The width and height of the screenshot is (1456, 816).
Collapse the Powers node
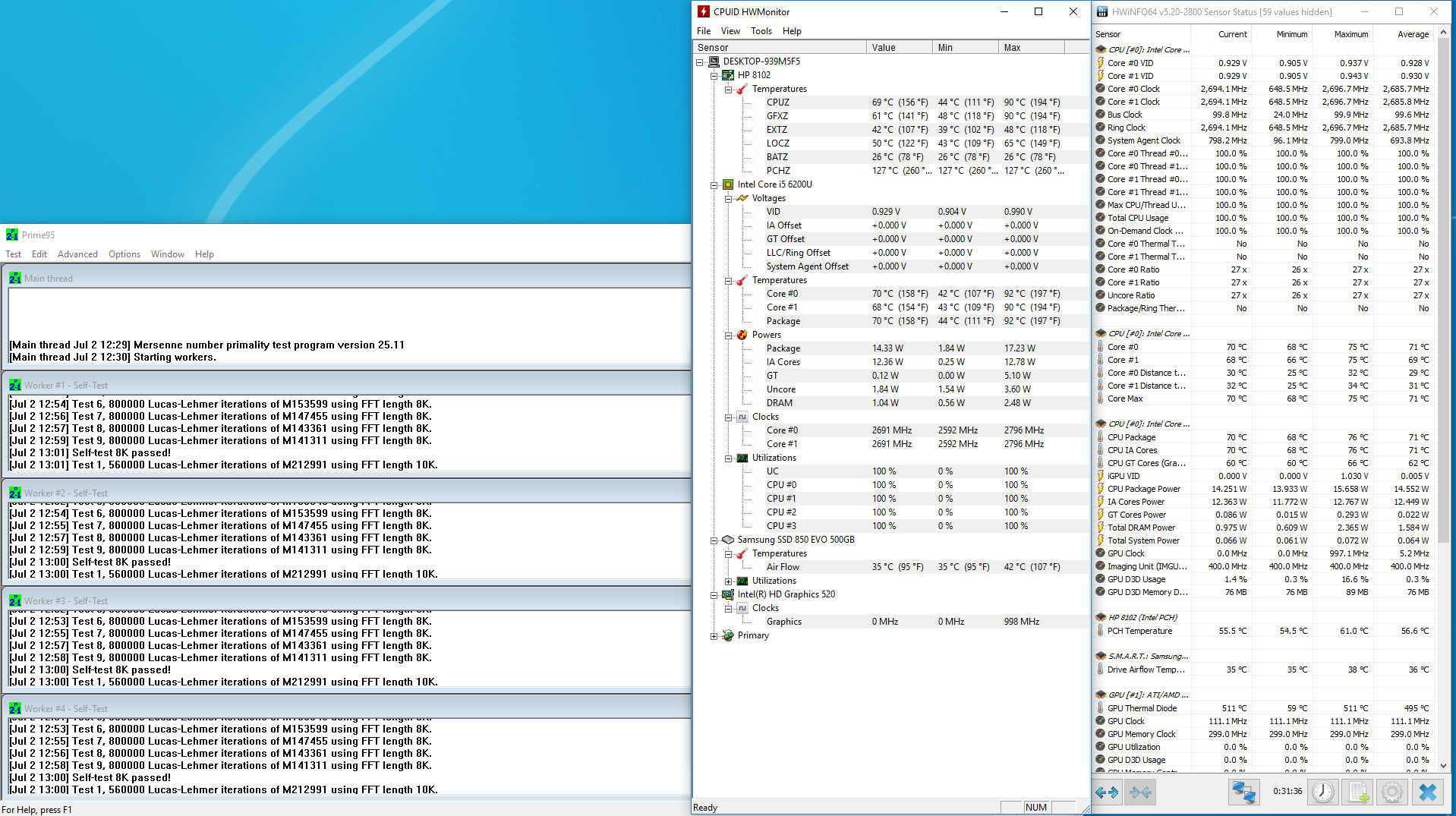(x=729, y=336)
